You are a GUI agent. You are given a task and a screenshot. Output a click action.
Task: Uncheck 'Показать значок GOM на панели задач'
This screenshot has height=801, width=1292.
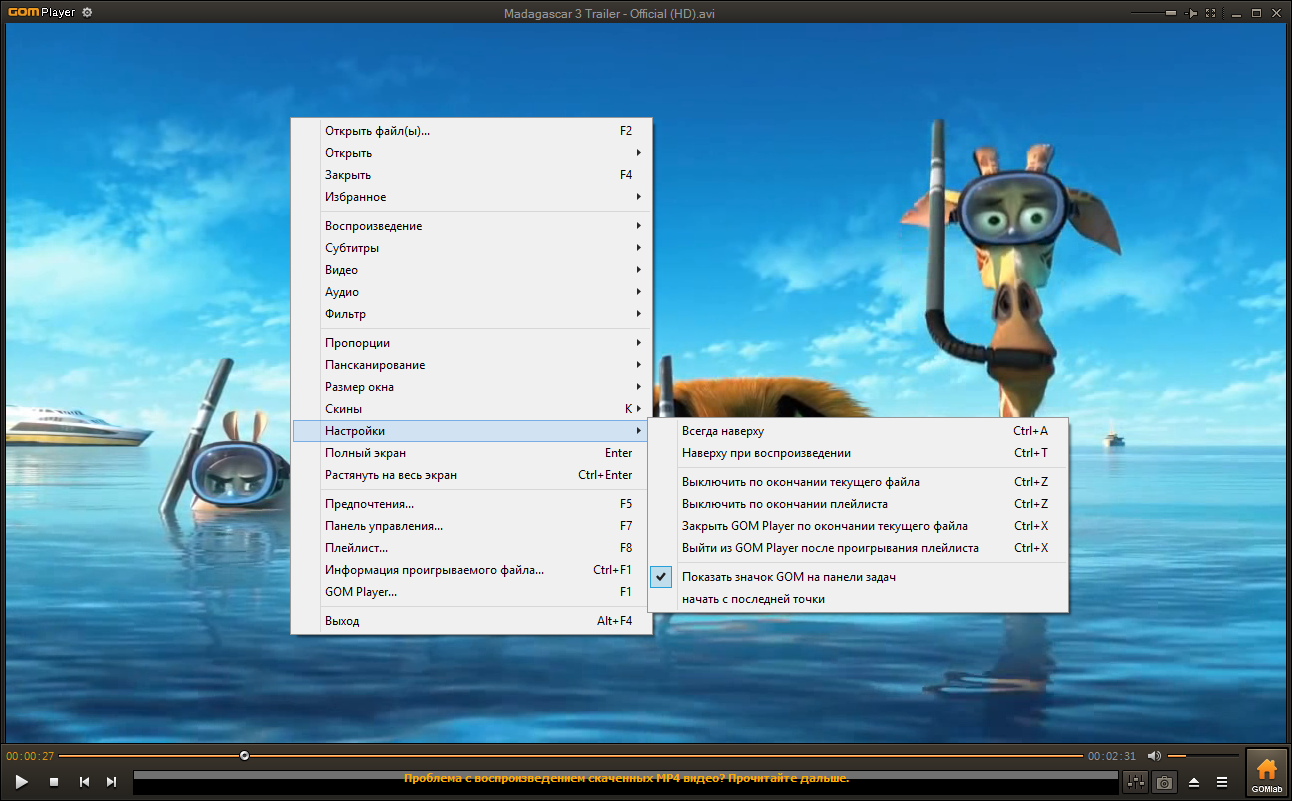[x=859, y=577]
